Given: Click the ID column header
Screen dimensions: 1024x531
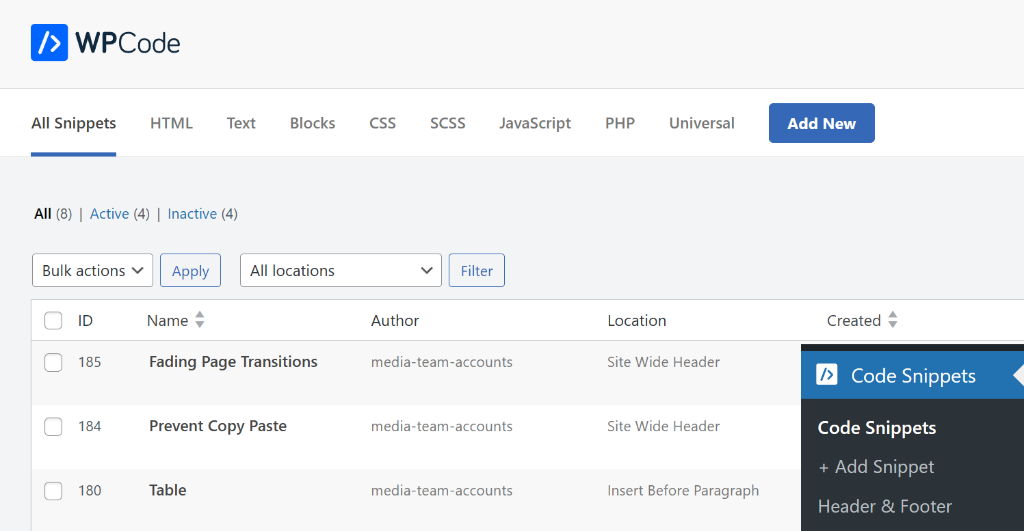Looking at the screenshot, I should [86, 321].
